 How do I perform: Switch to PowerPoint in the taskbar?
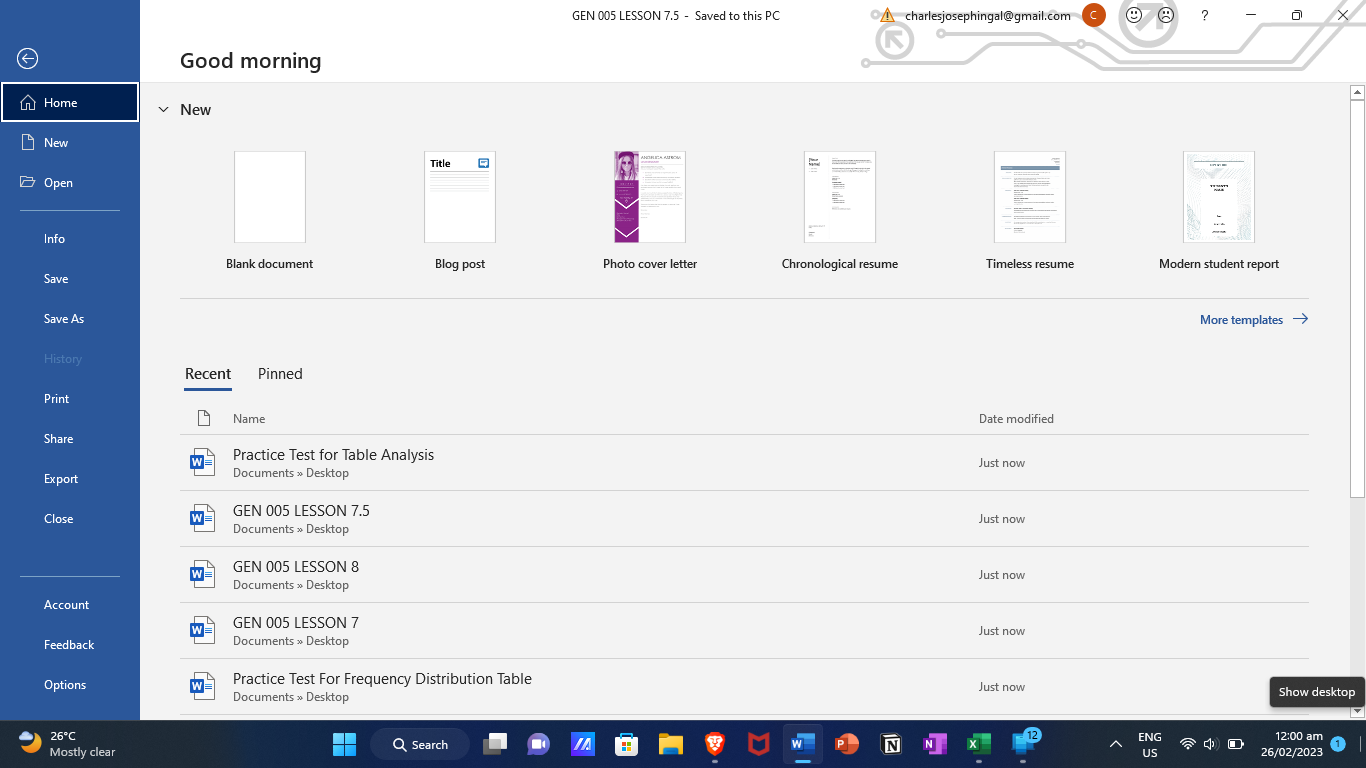point(847,744)
